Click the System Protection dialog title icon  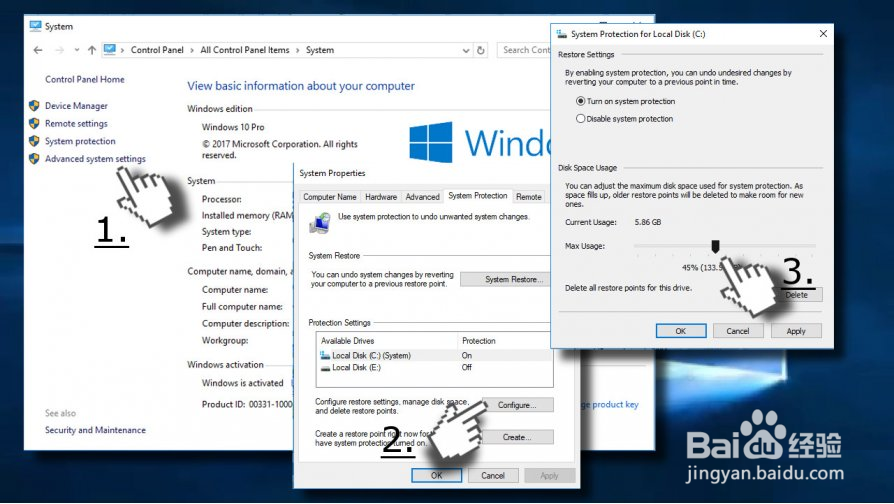click(x=562, y=34)
